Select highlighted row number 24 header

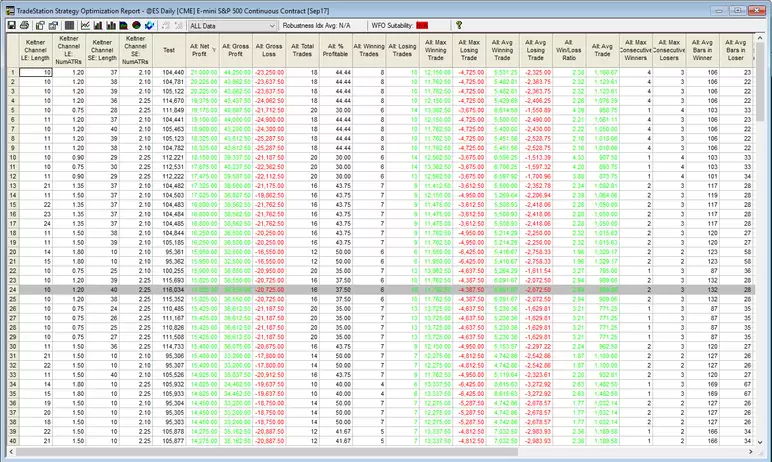point(13,290)
